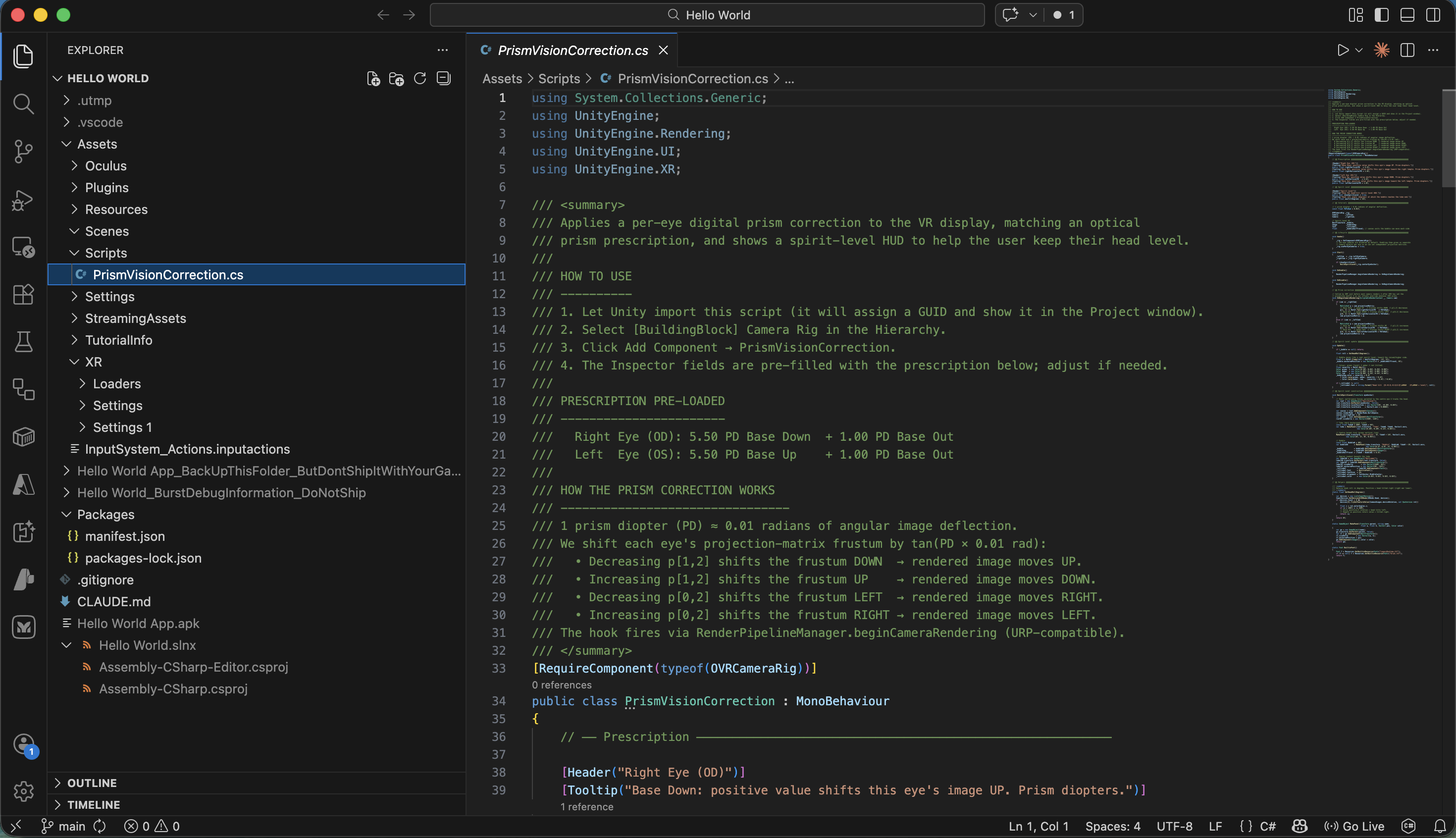Open the Testing (flask) panel
The height and width of the screenshot is (838, 1456).
[24, 341]
